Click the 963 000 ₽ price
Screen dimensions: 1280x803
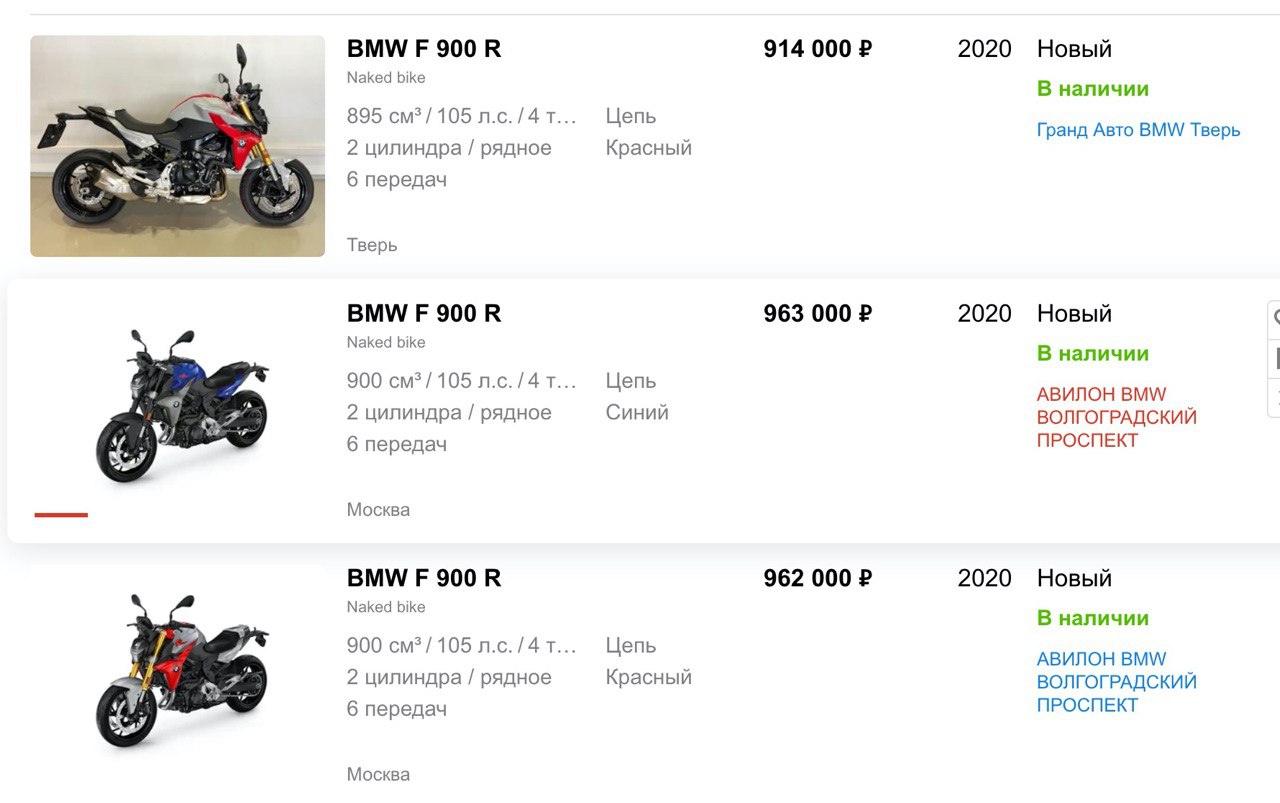818,314
